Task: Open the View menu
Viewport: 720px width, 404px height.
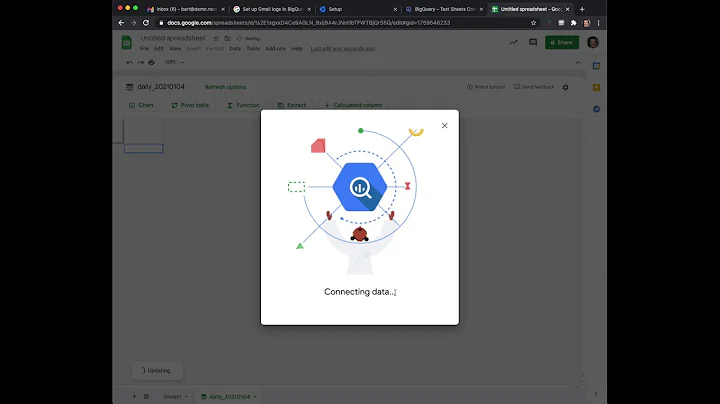Action: [175, 49]
